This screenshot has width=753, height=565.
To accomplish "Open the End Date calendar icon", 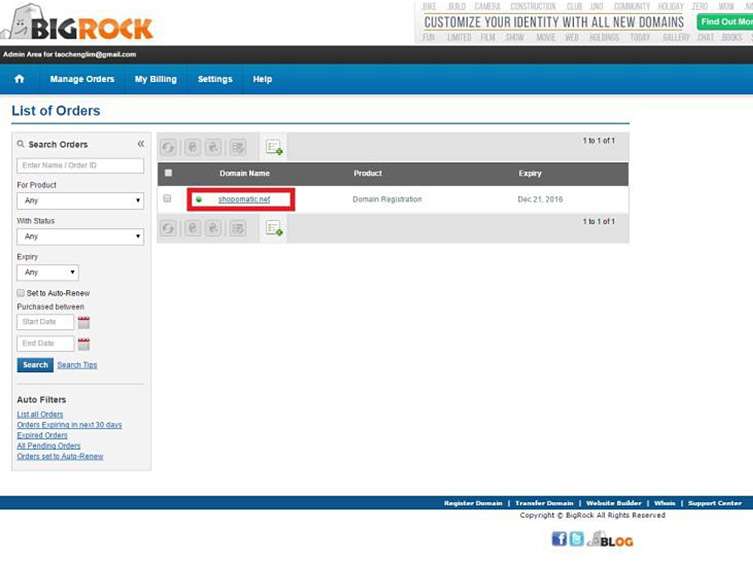I will click(x=84, y=344).
